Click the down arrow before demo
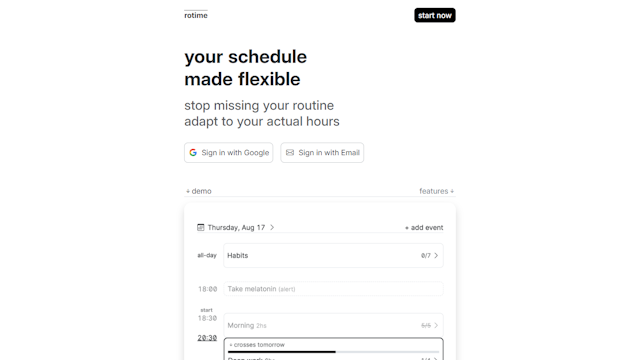640x360 pixels. [x=188, y=191]
